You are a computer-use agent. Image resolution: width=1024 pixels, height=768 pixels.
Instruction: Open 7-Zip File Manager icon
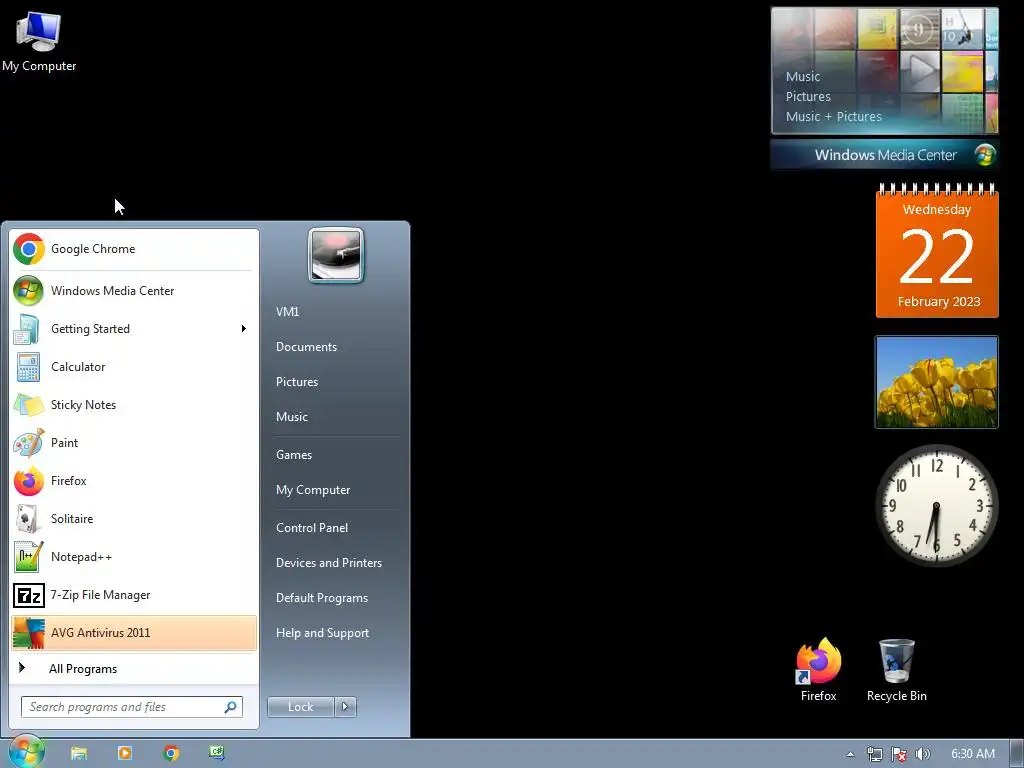tap(29, 595)
